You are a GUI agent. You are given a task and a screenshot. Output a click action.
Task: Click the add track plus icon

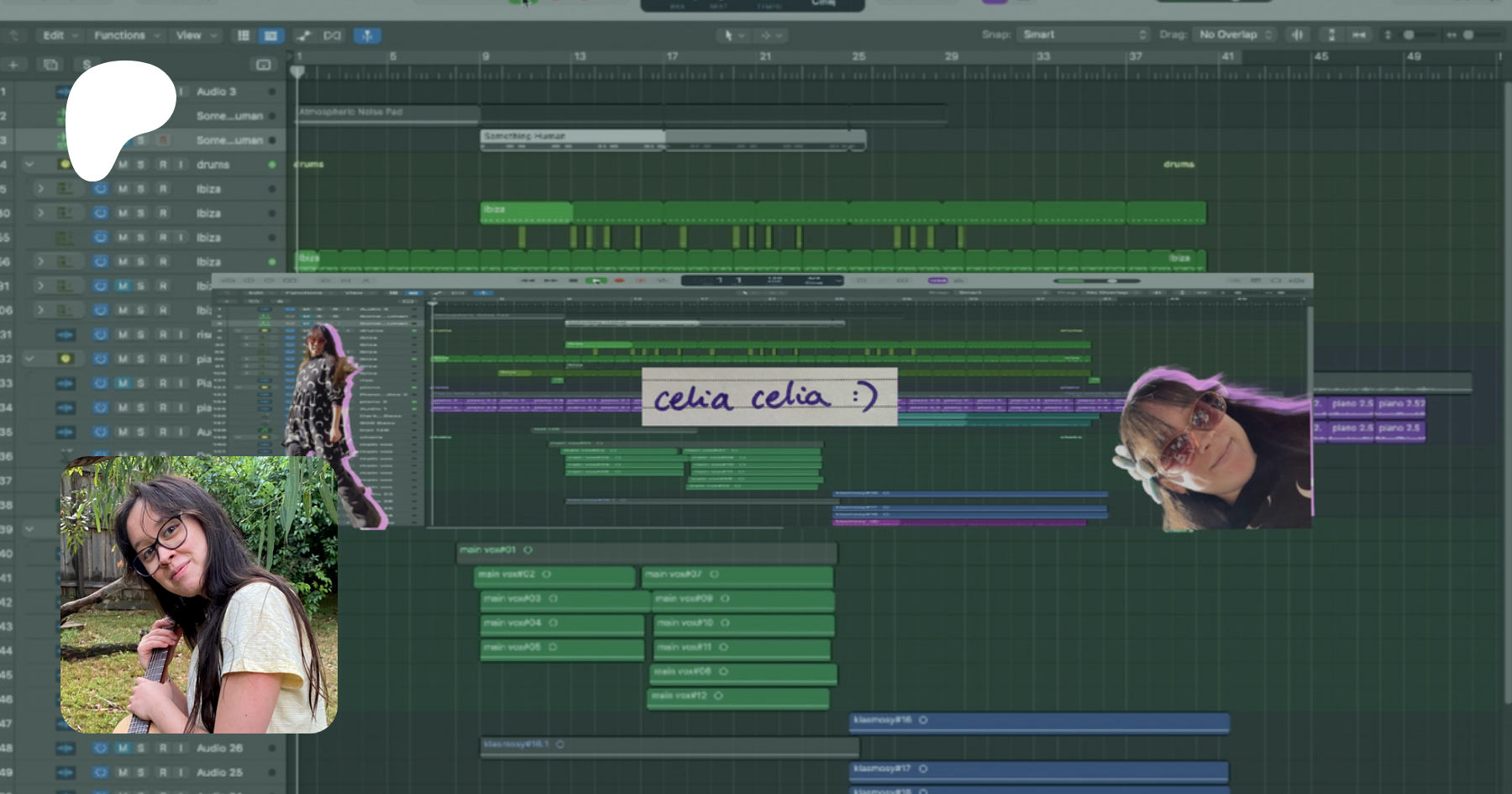pyautogui.click(x=13, y=65)
